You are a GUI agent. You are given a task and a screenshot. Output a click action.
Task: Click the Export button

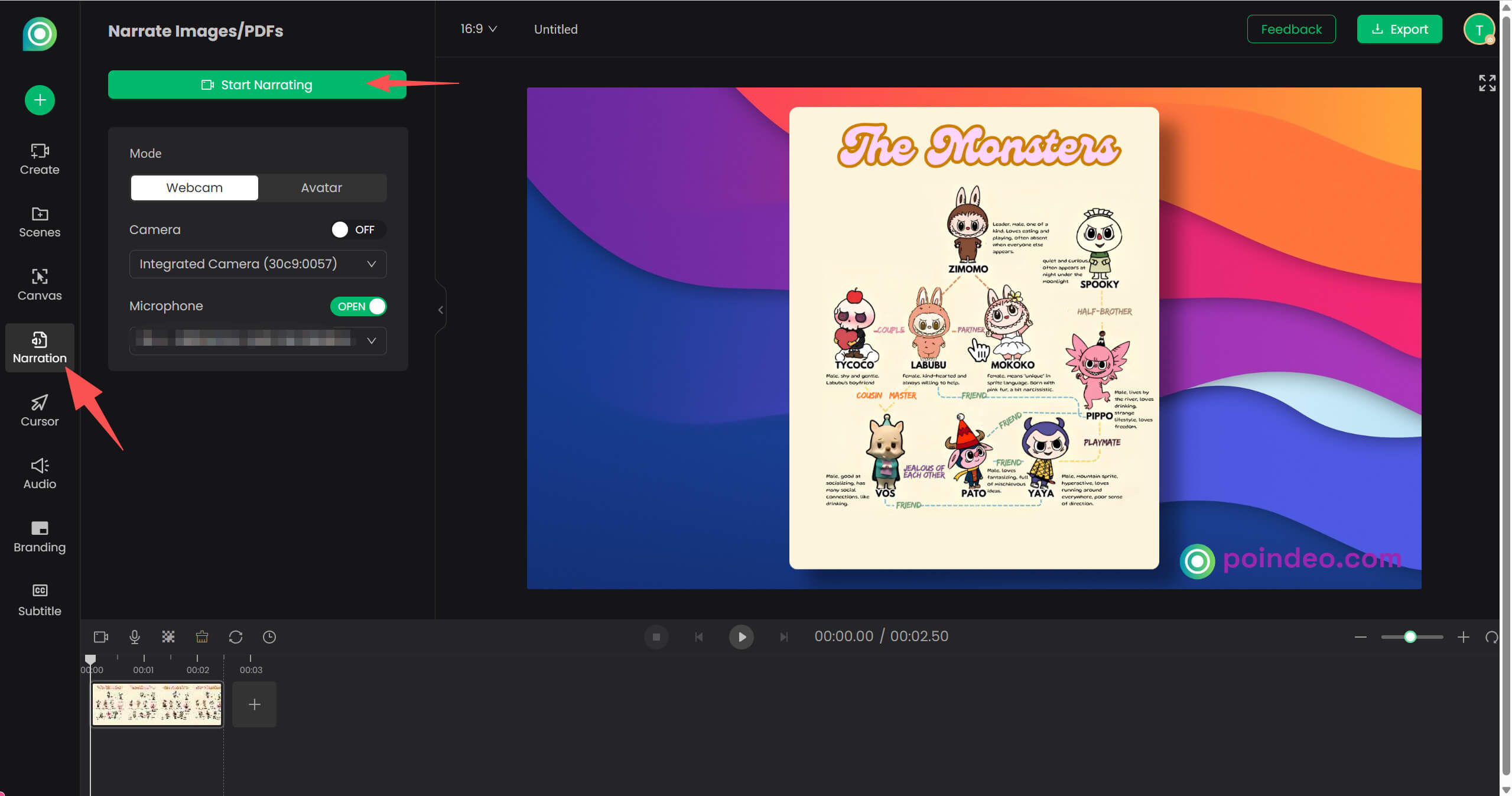(1399, 29)
